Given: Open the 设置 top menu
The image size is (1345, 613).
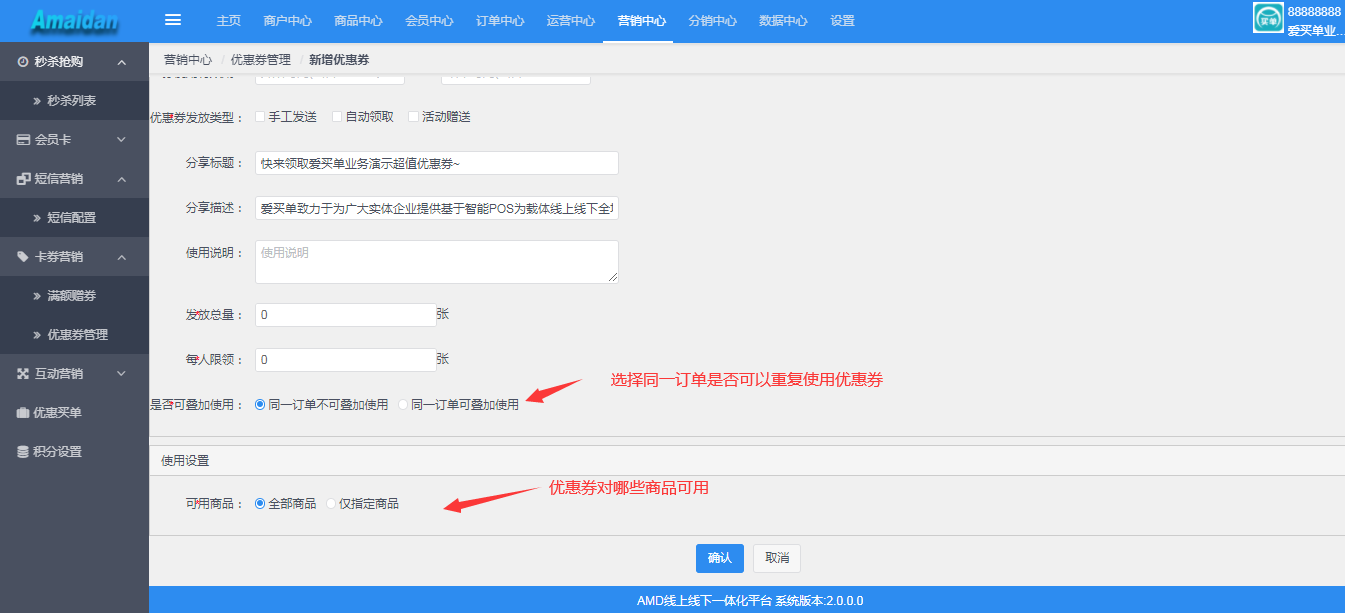Looking at the screenshot, I should pos(842,21).
